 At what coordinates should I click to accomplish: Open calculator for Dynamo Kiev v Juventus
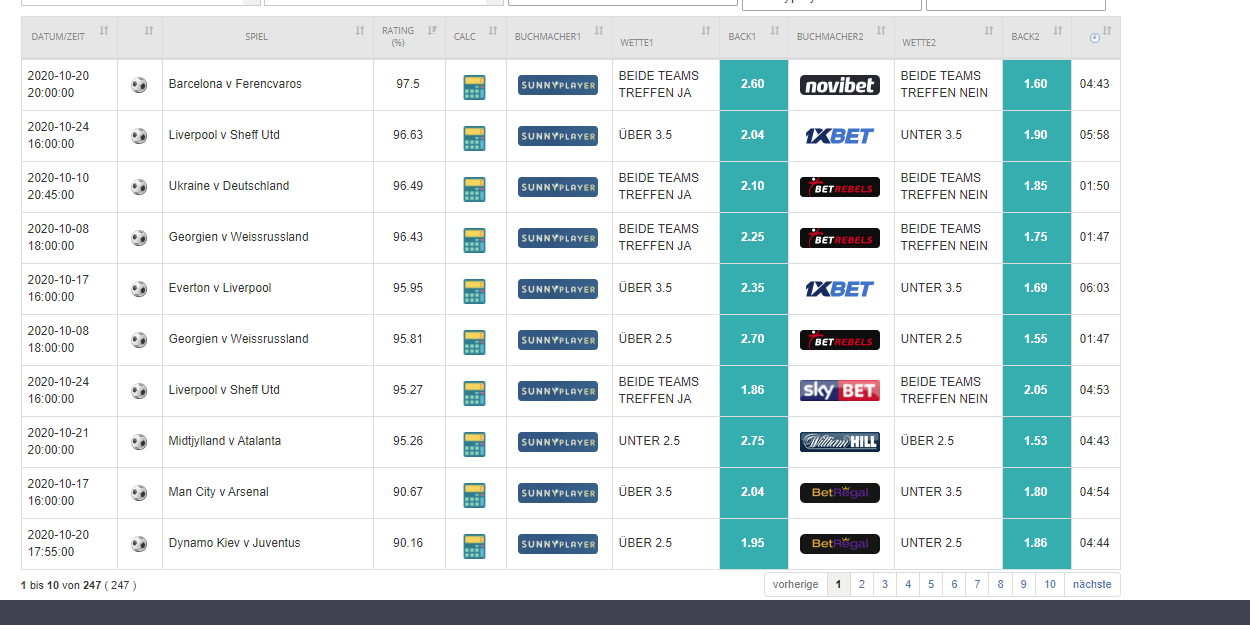click(475, 546)
